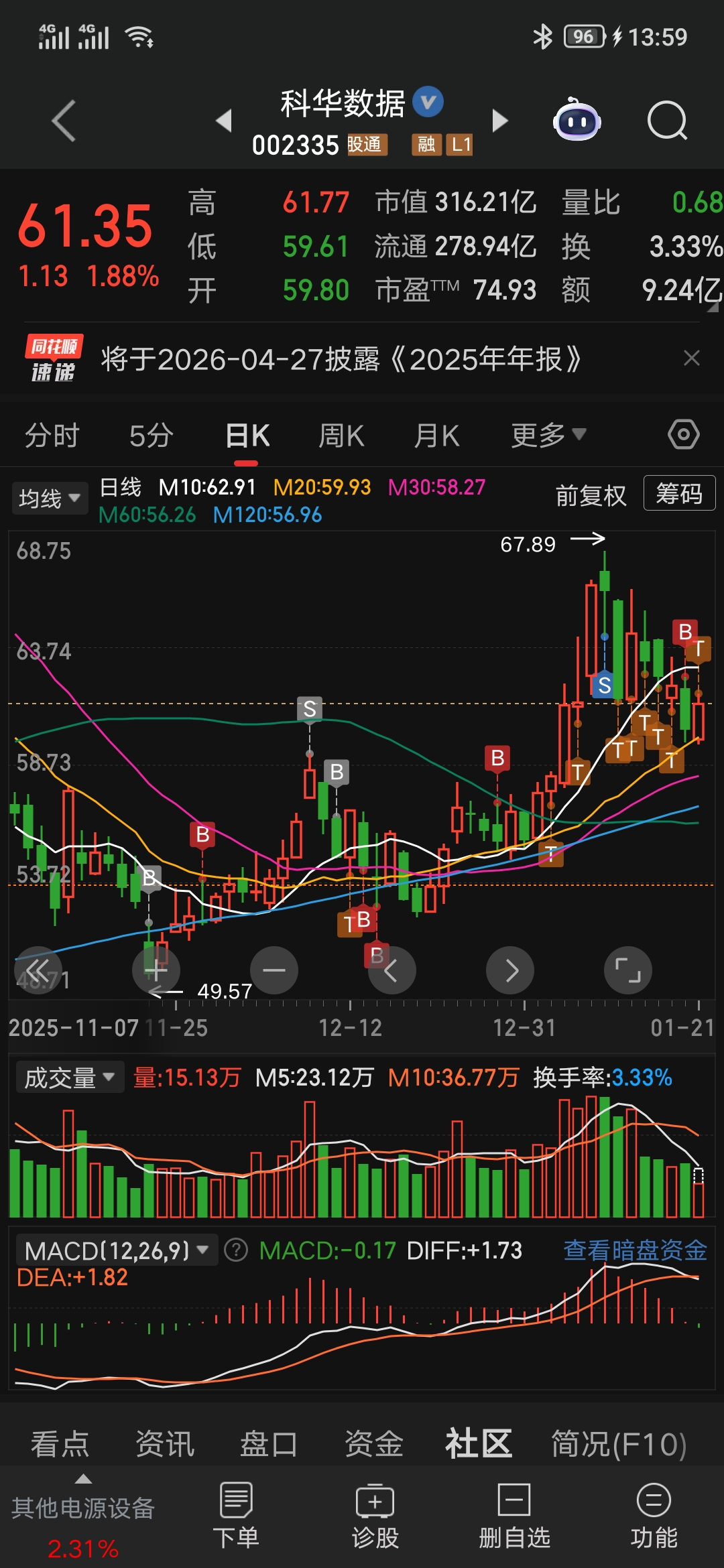The width and height of the screenshot is (724, 1568).
Task: Tap the 融 margin badge
Action: point(426,145)
